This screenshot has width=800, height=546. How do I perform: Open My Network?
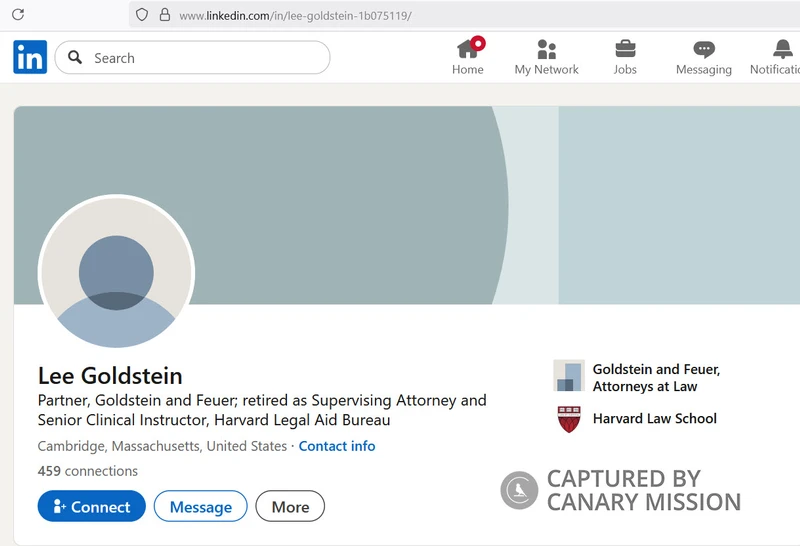pyautogui.click(x=546, y=57)
